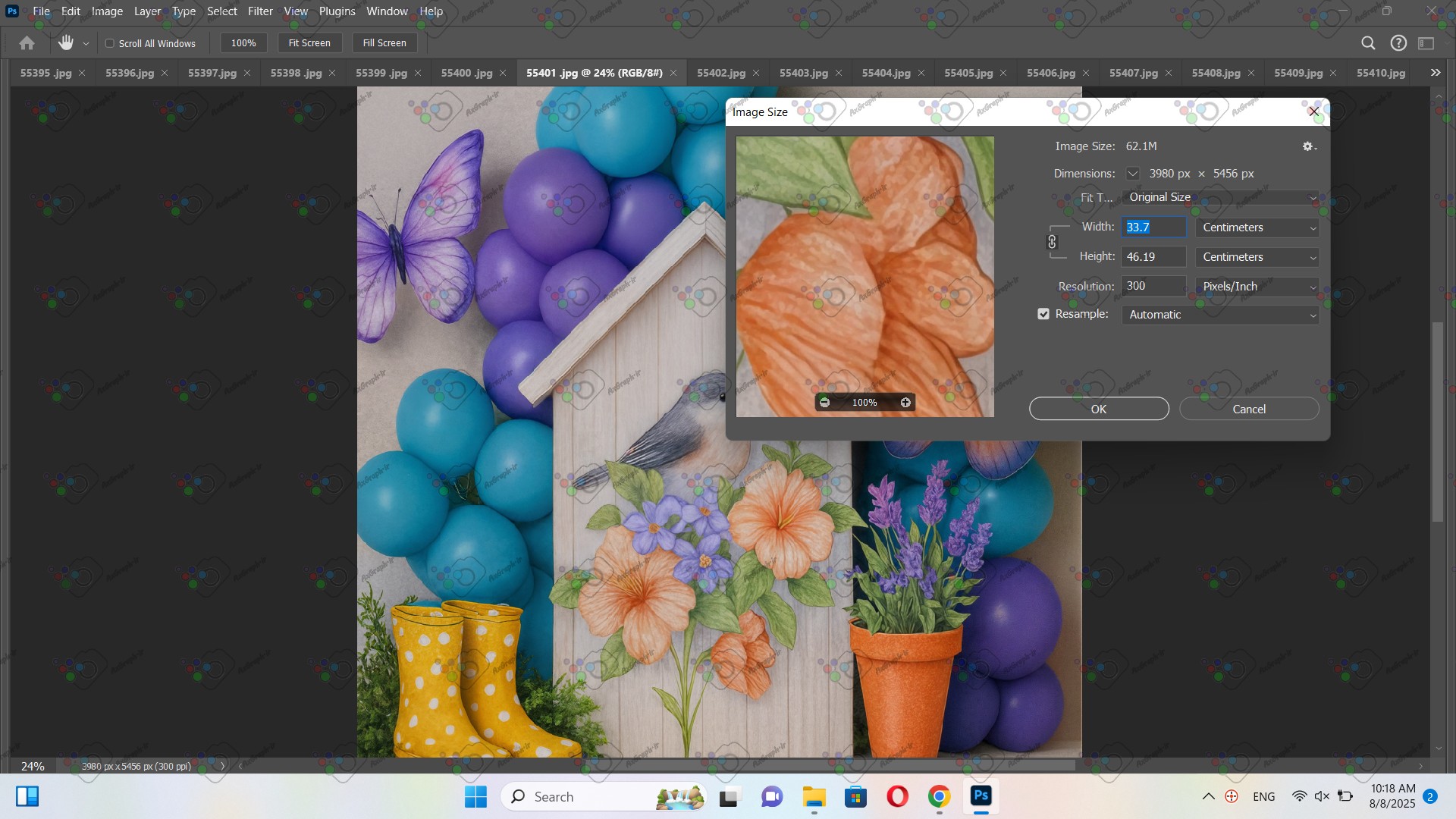
Task: Open the Filter menu
Action: coord(260,11)
